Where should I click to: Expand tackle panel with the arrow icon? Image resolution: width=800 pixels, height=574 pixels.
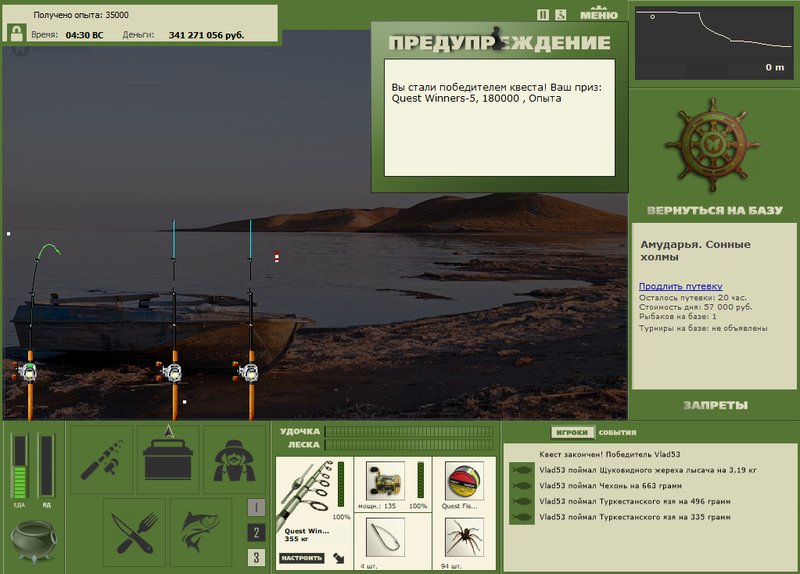click(338, 558)
